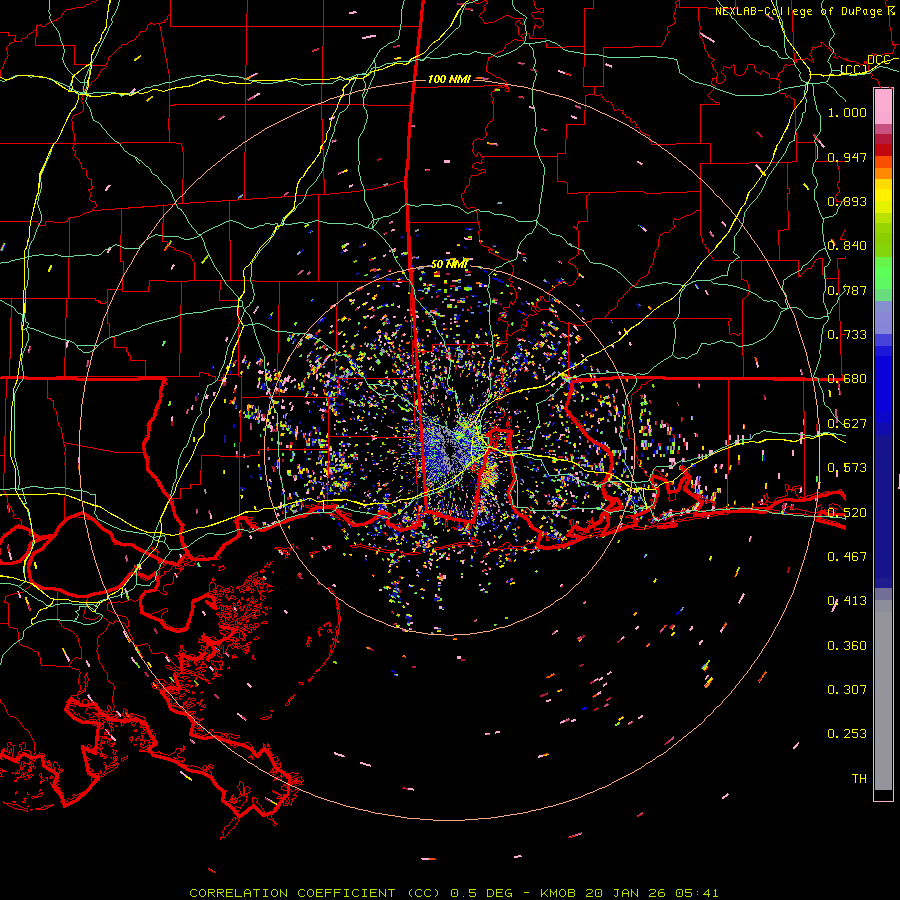Click the "50 NMI" range ring label
This screenshot has width=900, height=900.
pyautogui.click(x=449, y=264)
